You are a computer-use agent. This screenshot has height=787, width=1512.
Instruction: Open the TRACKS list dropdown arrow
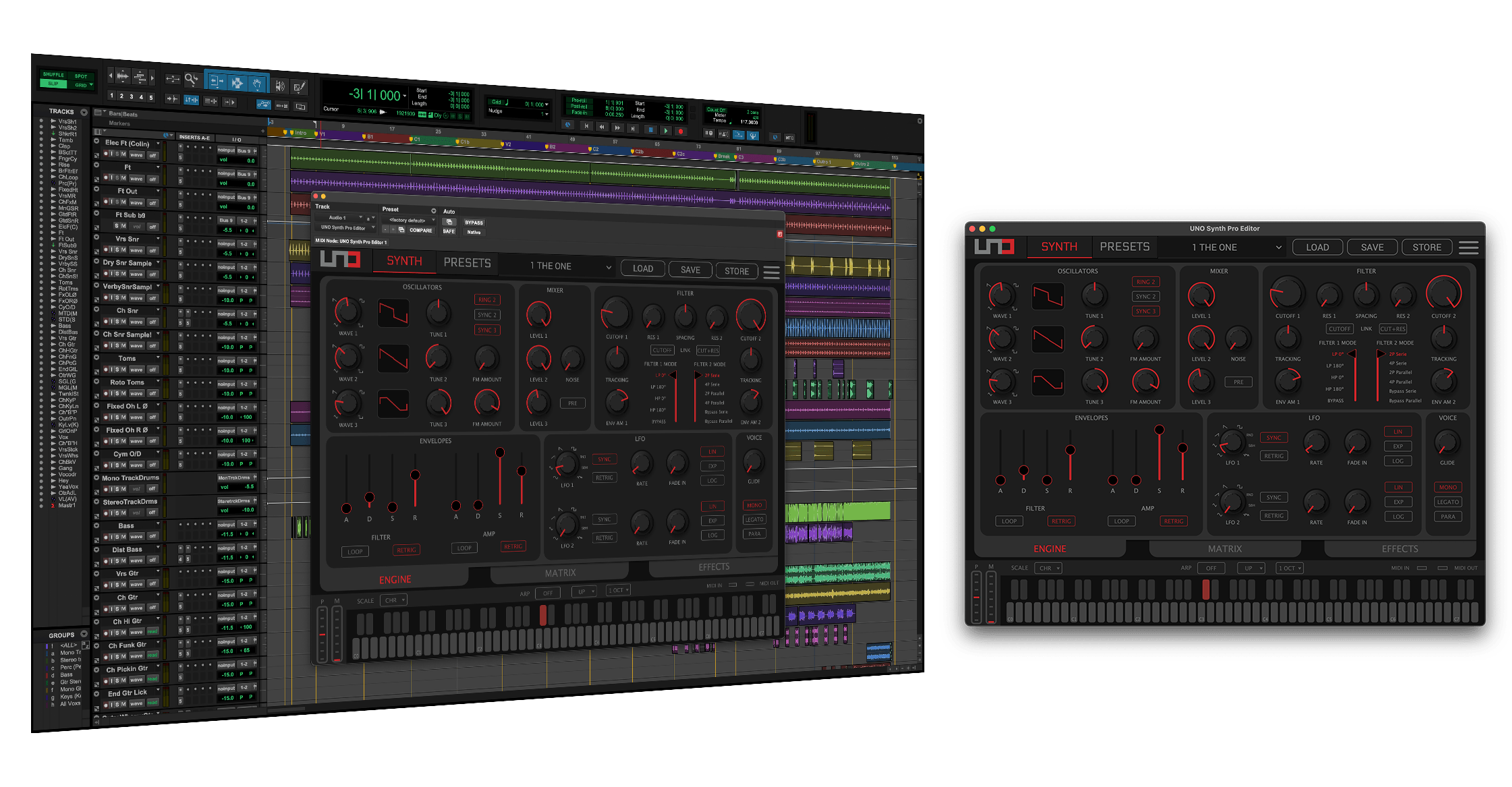coord(84,112)
